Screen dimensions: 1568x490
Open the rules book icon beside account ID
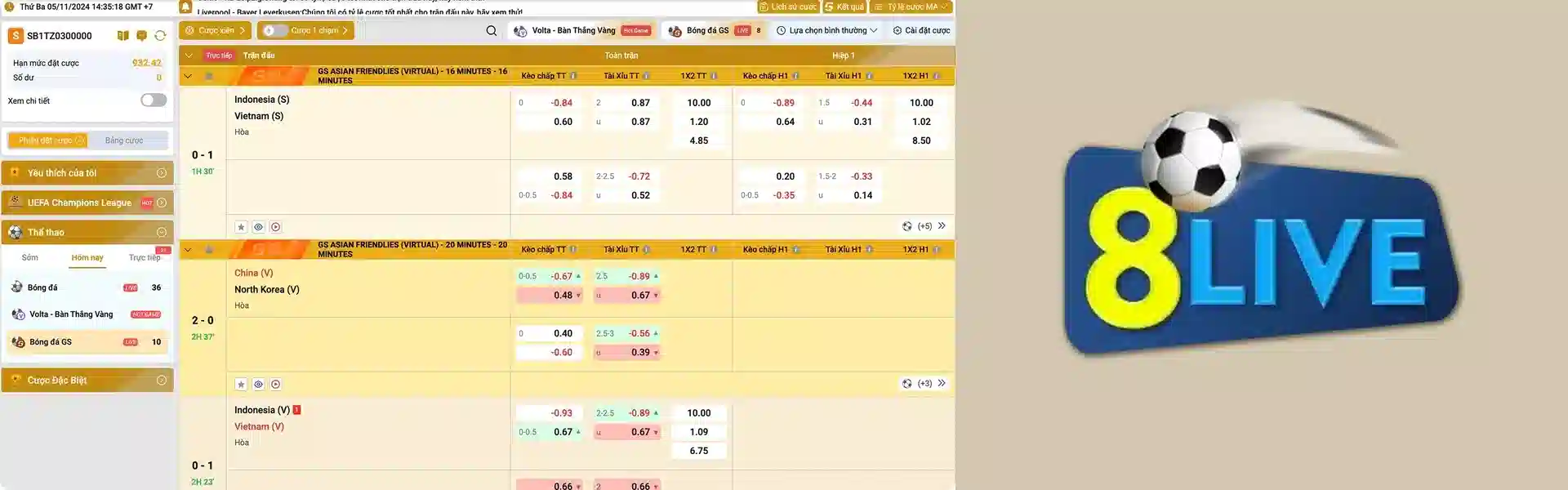click(122, 36)
